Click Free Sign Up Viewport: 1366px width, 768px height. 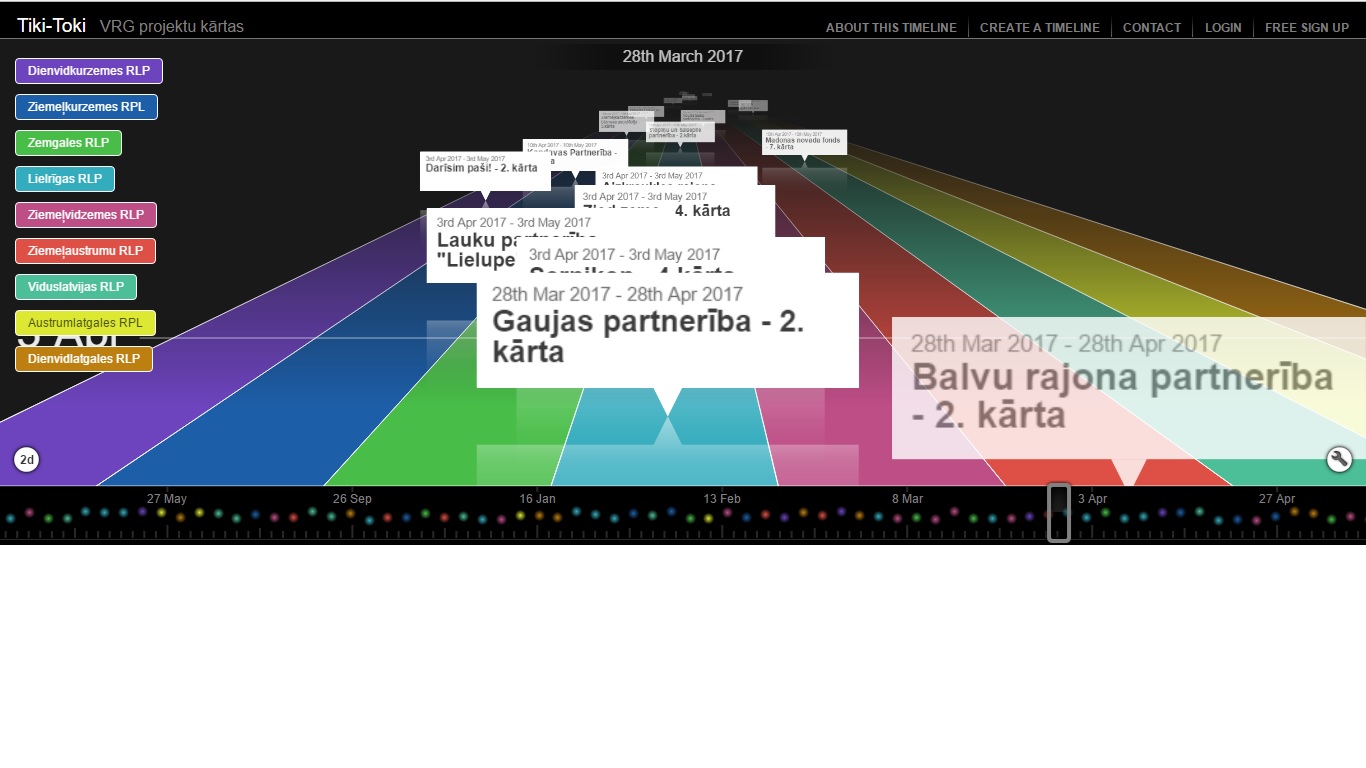click(1306, 28)
